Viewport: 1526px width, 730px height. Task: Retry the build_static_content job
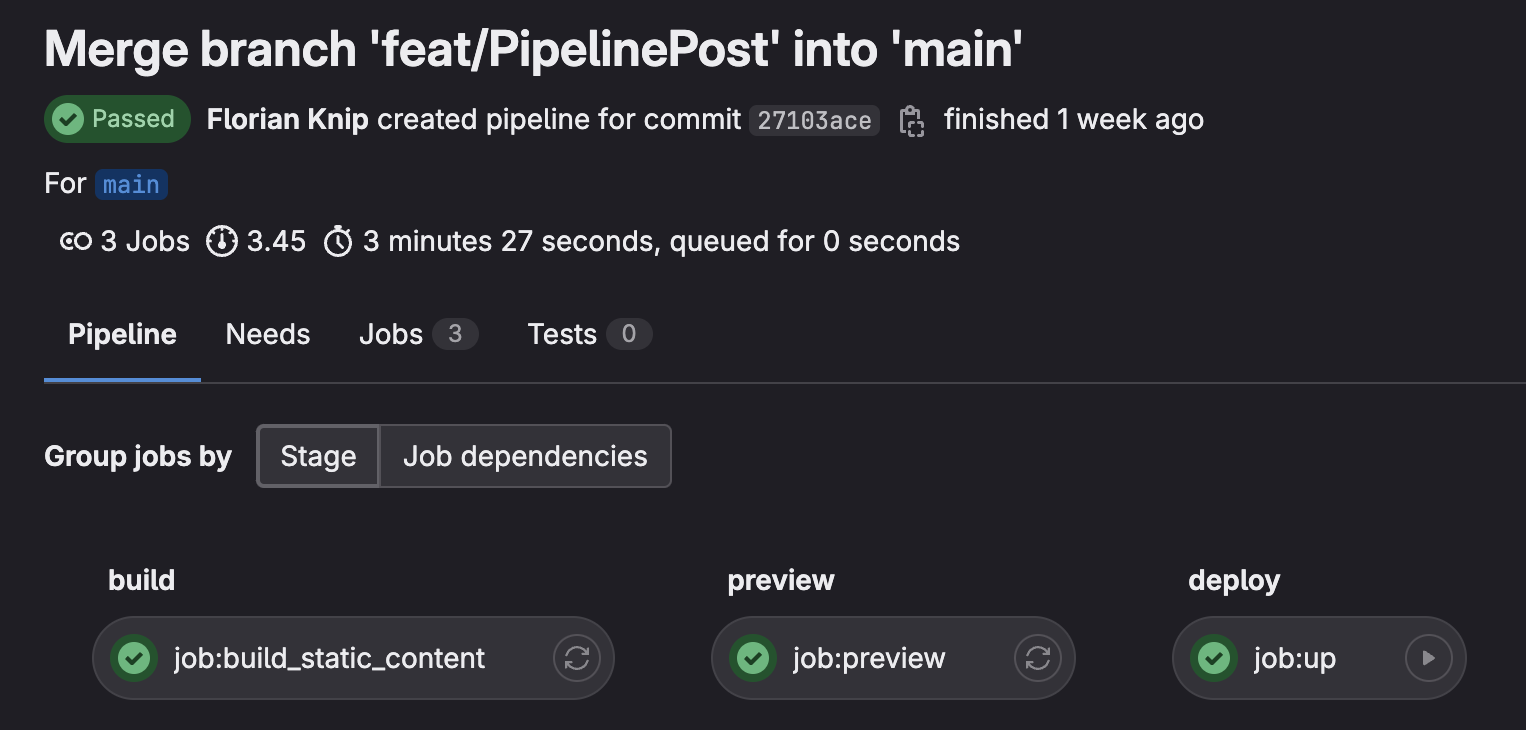pyautogui.click(x=577, y=658)
